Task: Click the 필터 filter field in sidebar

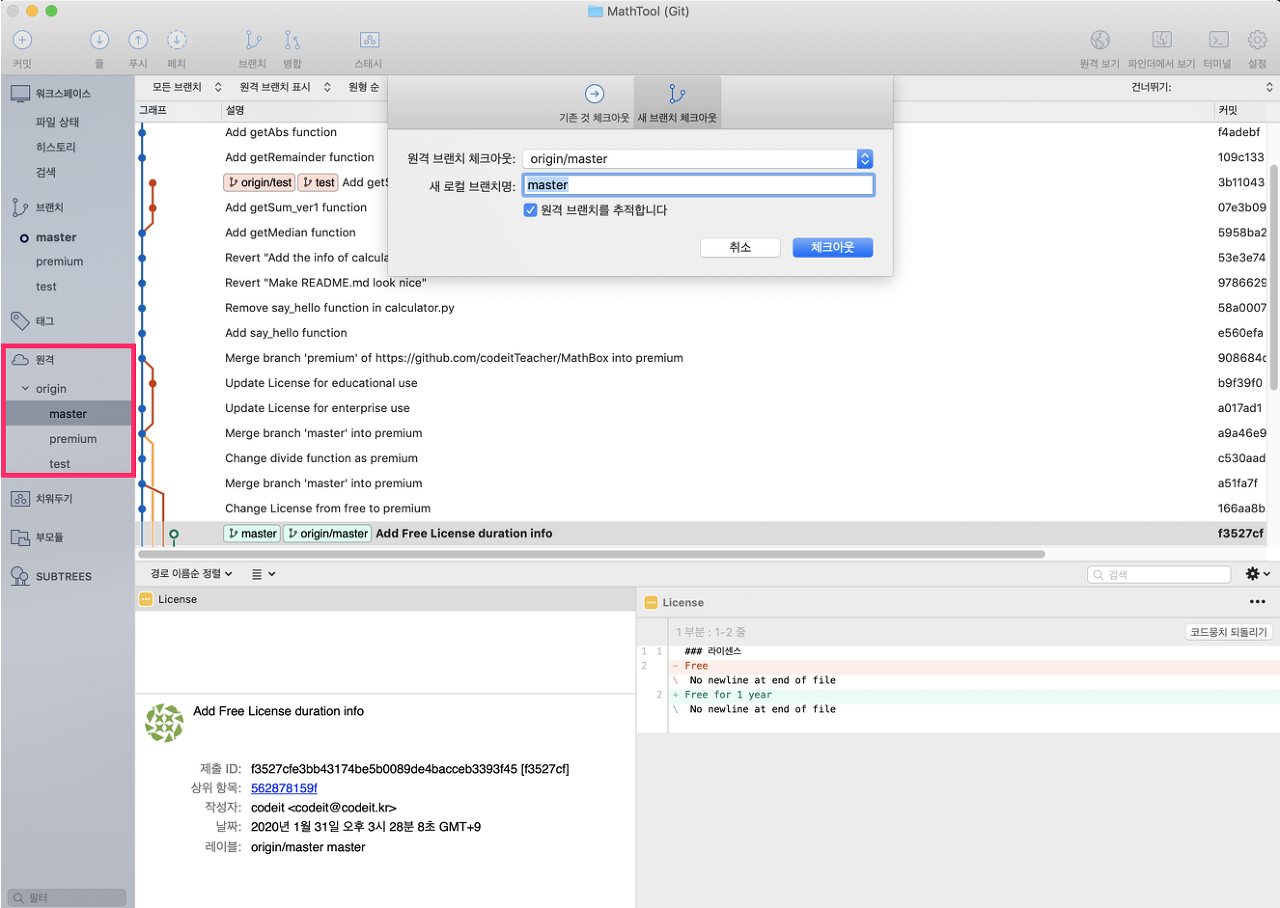Action: click(x=67, y=898)
